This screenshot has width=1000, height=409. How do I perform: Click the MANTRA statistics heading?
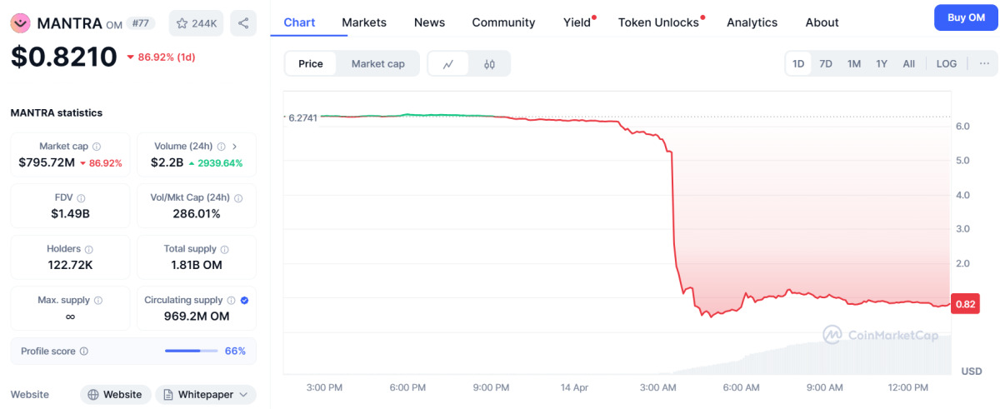coord(57,112)
